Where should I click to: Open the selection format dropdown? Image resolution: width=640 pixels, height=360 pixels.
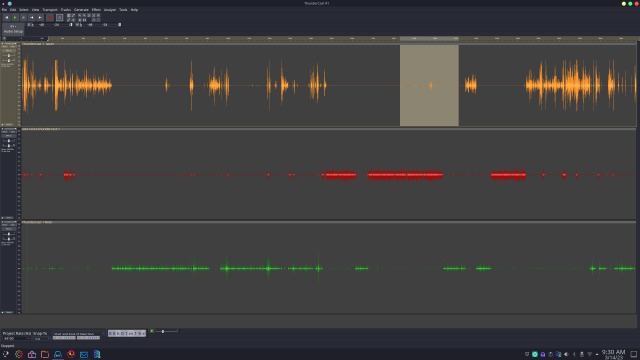78,333
